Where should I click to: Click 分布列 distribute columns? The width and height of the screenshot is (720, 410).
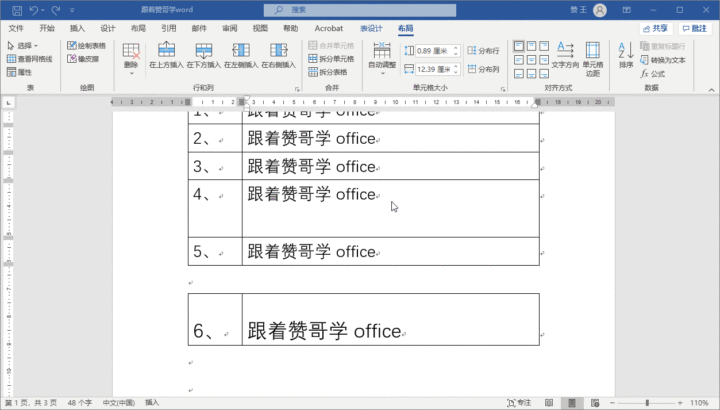click(483, 69)
